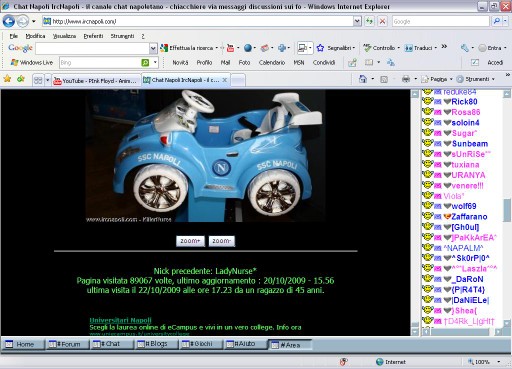Click inside the URL address field
This screenshot has height=369, width=512.
point(198,21)
